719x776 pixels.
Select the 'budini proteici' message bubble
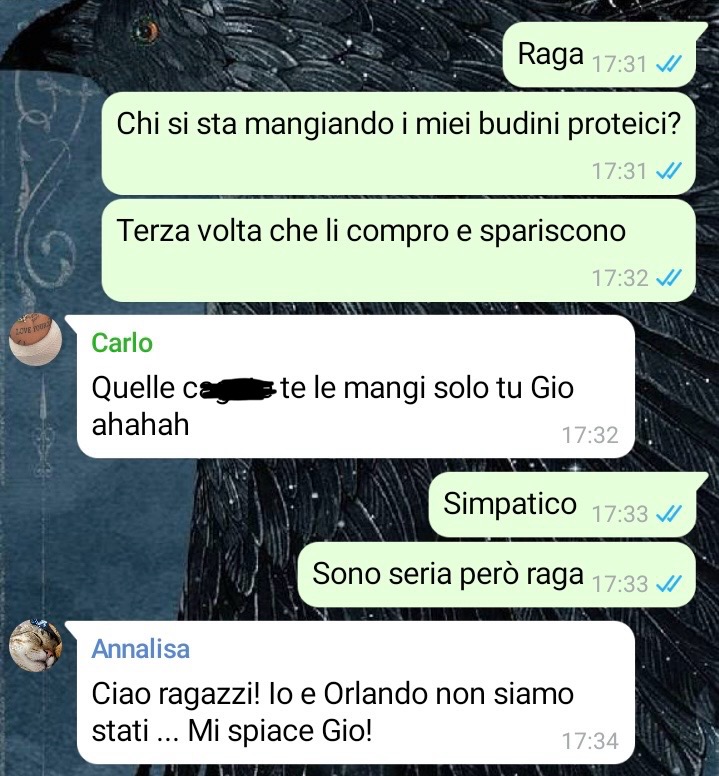[x=398, y=143]
